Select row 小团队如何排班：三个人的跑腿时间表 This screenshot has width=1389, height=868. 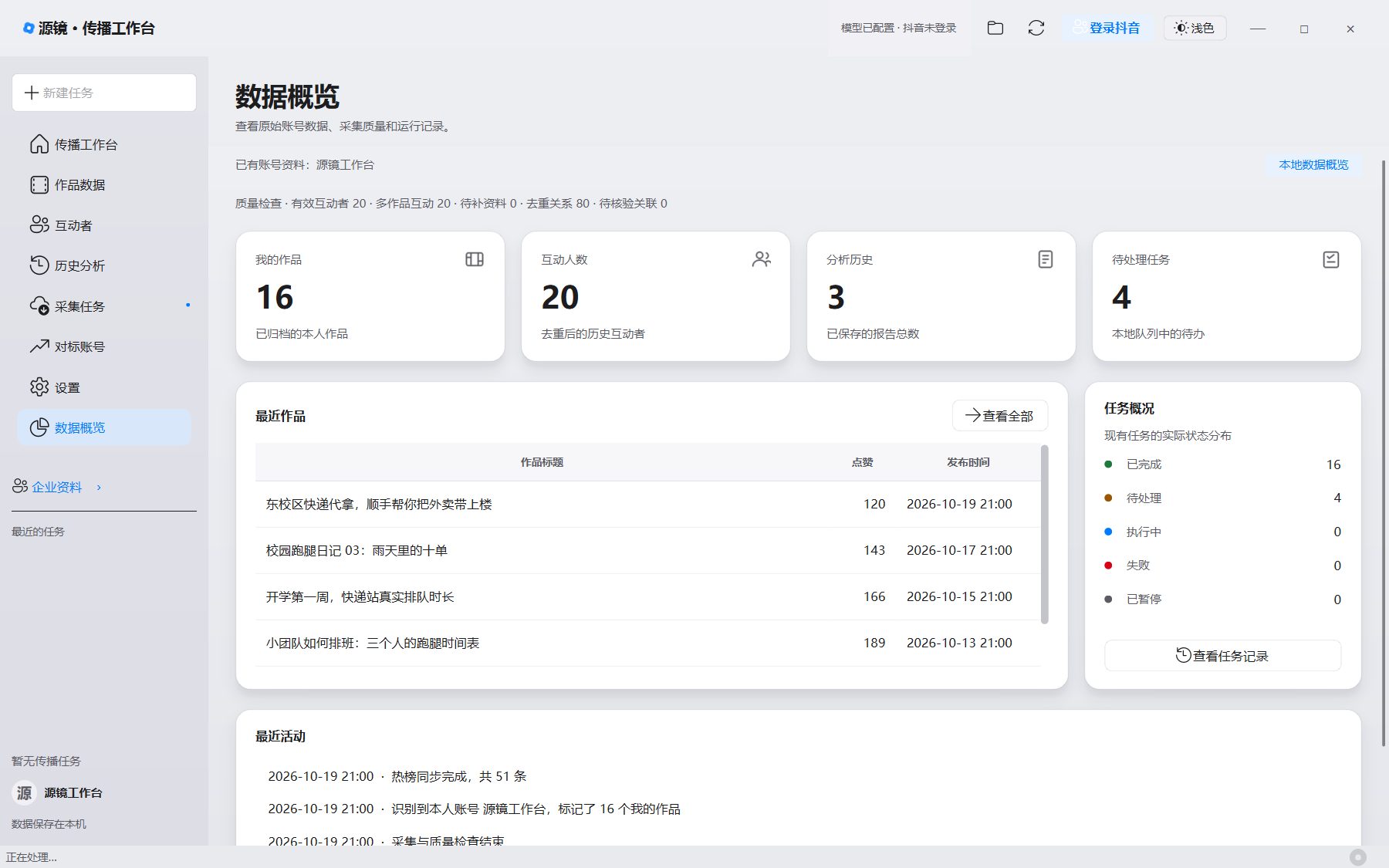tap(648, 643)
